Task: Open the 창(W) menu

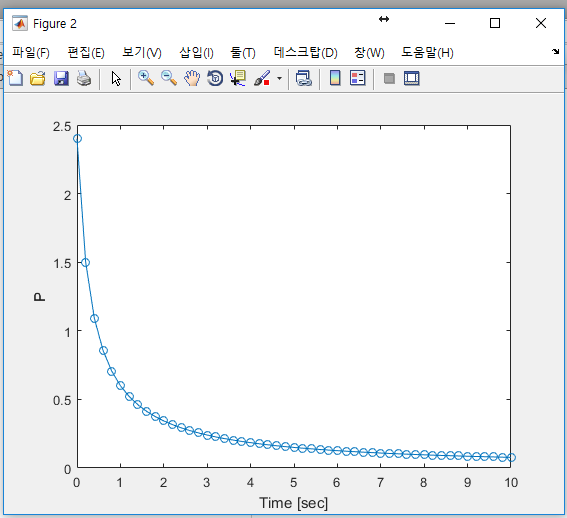Action: (369, 52)
